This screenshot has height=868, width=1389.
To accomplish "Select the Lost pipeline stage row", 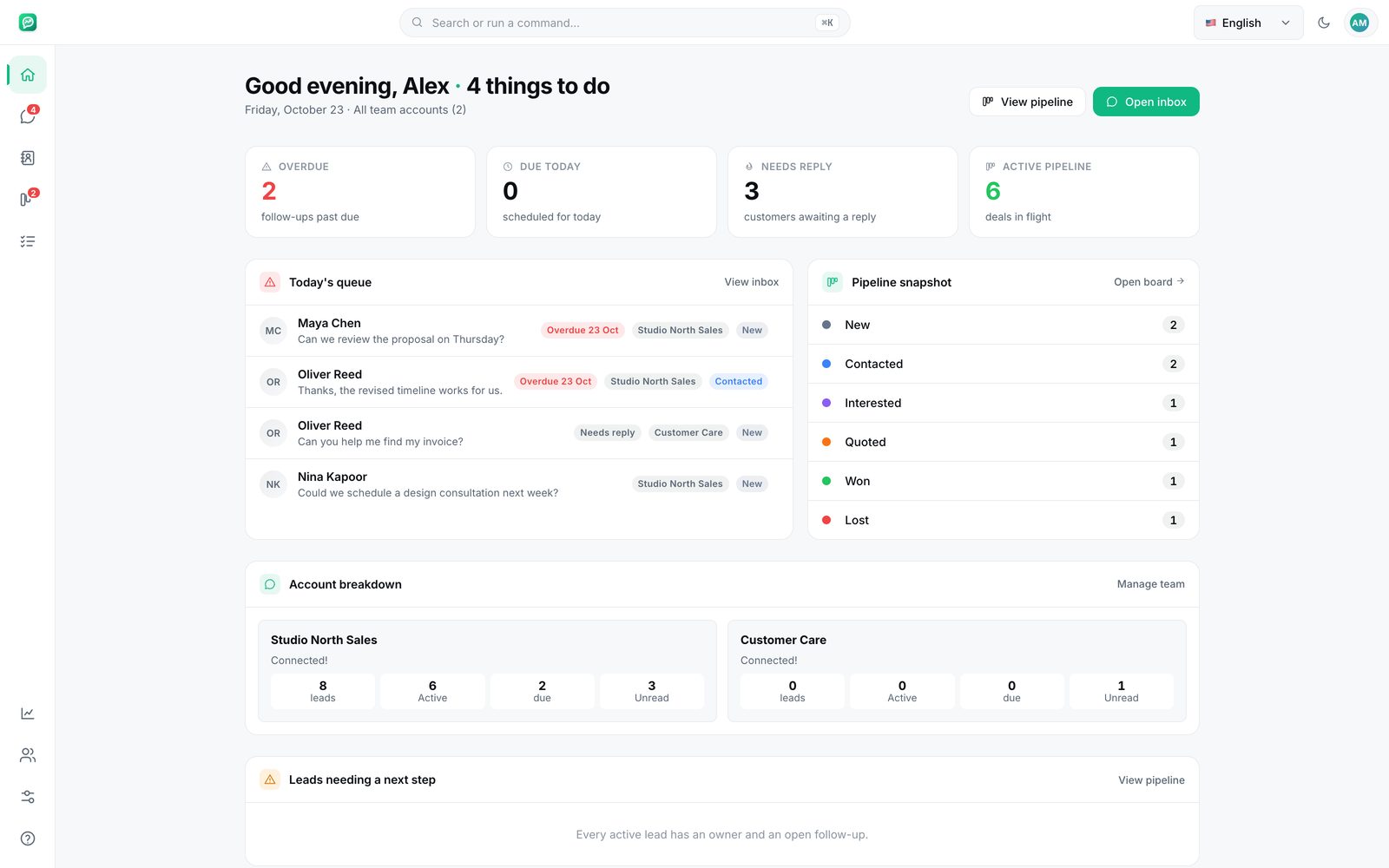I will pos(1004,520).
